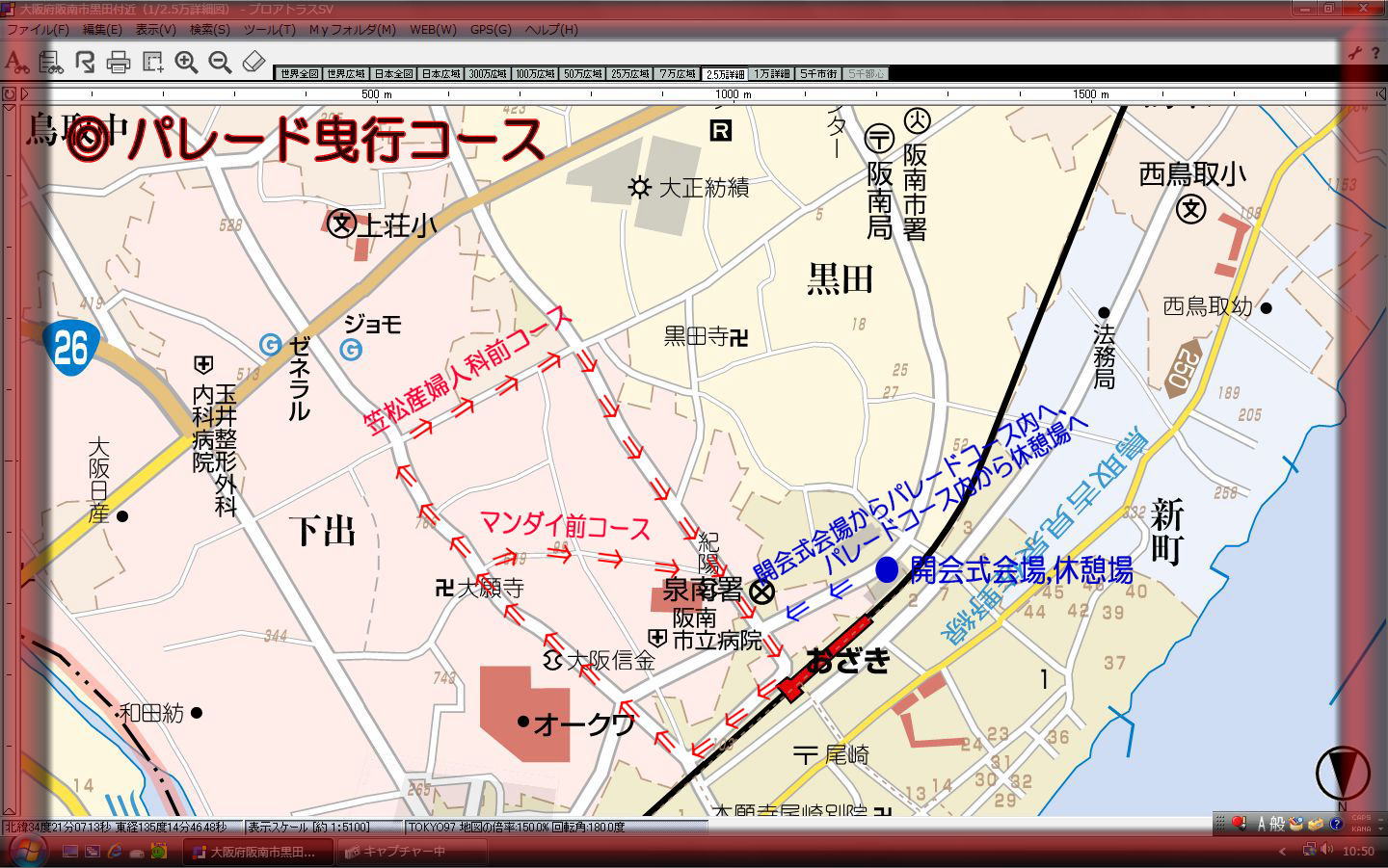Click the Zoom in magnifier icon

186,63
